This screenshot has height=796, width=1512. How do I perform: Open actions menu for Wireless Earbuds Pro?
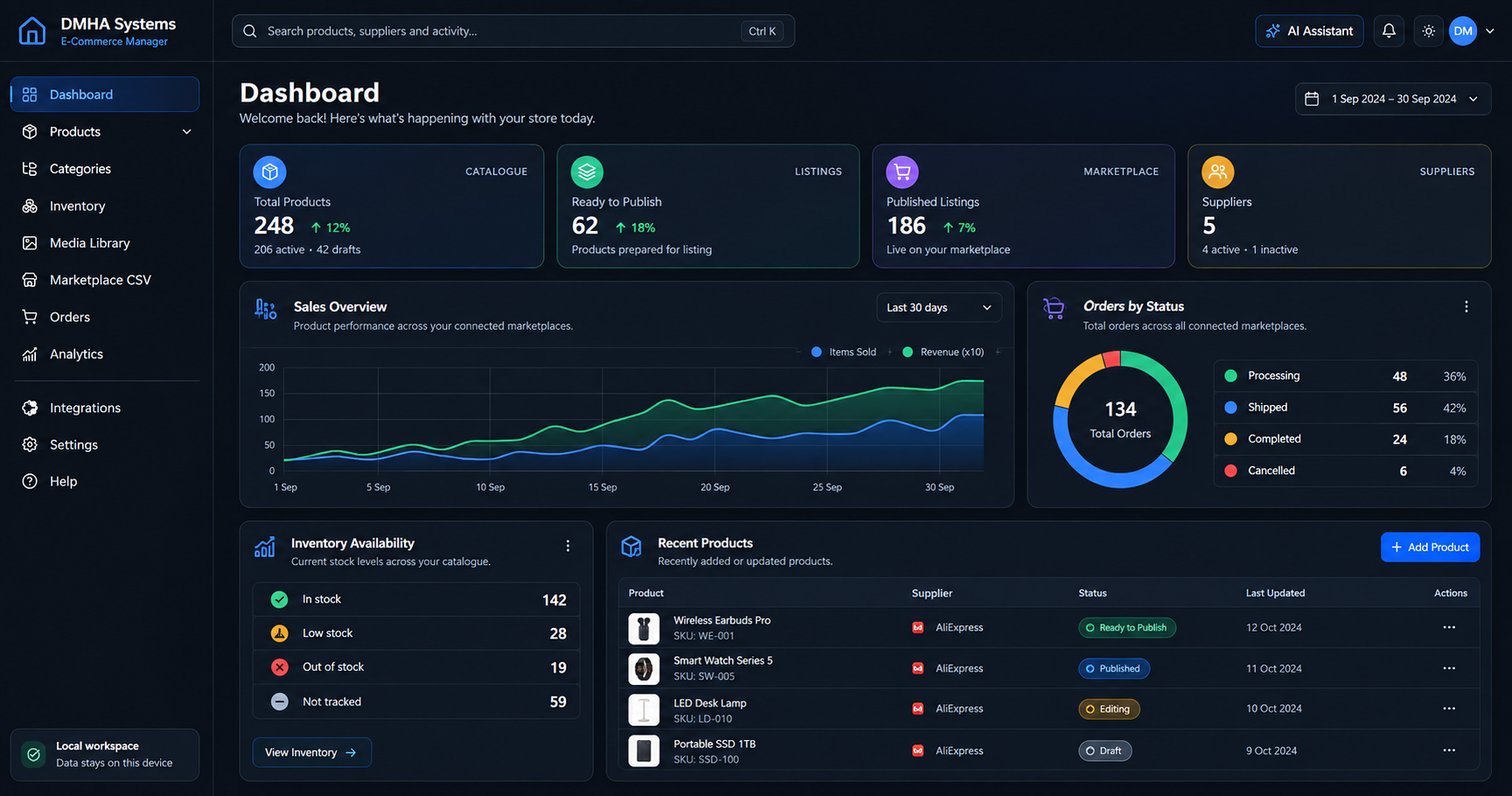pyautogui.click(x=1449, y=627)
